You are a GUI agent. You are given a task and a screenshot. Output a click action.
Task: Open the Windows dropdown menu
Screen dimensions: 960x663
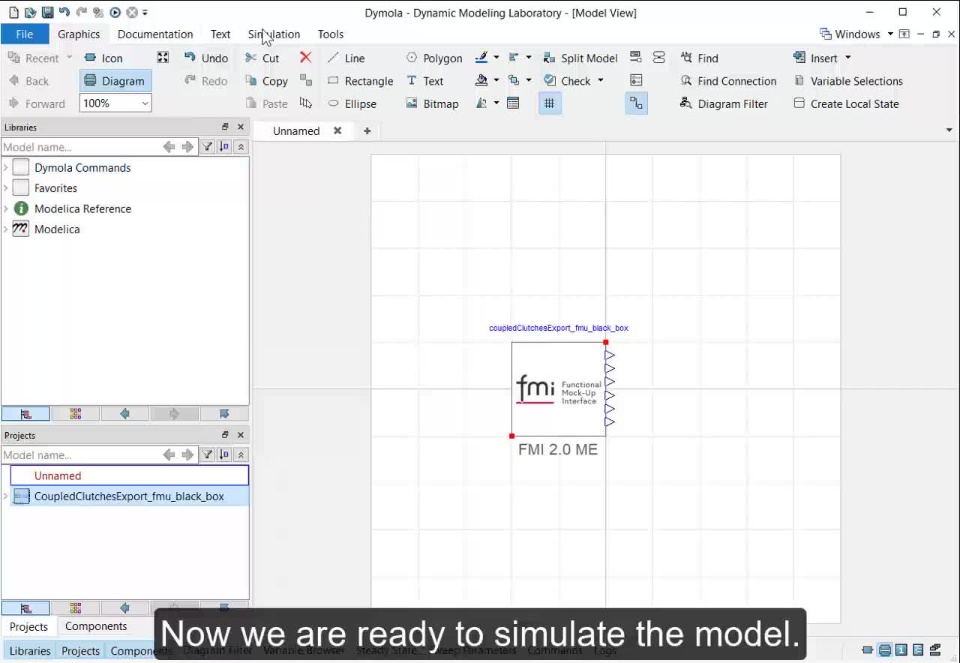pos(856,34)
